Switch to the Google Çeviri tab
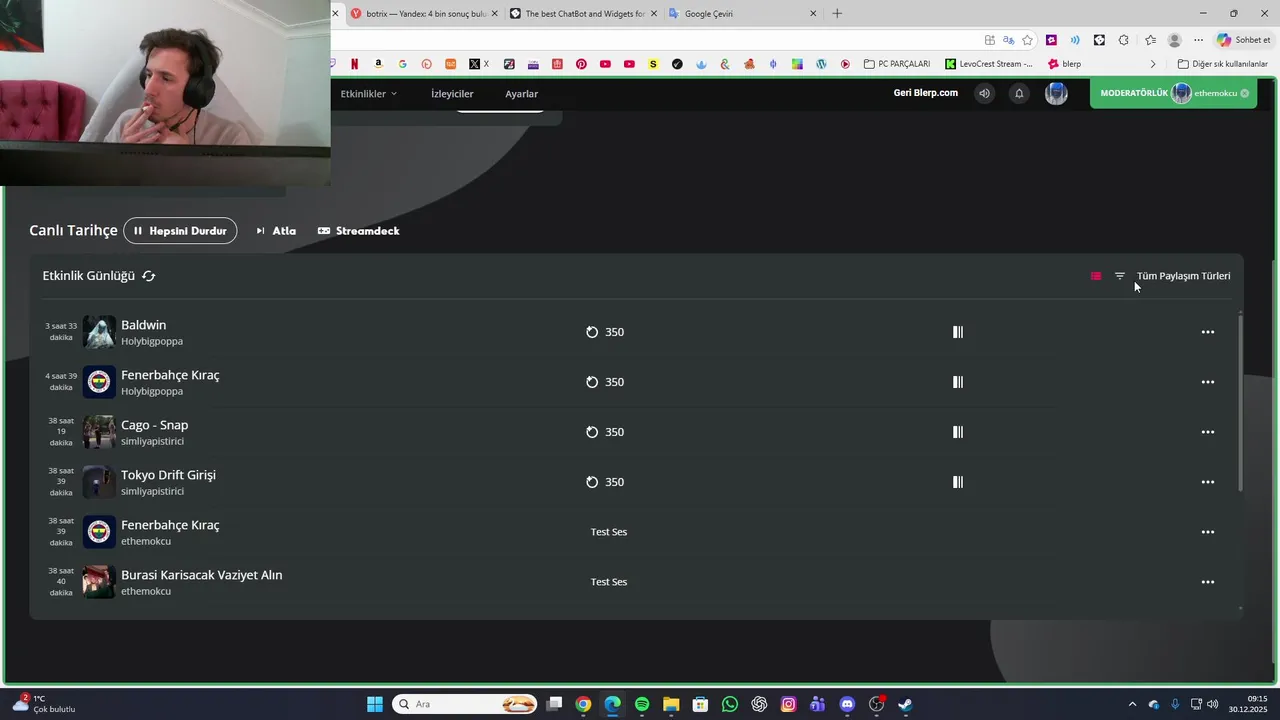Viewport: 1280px width, 720px height. click(742, 14)
